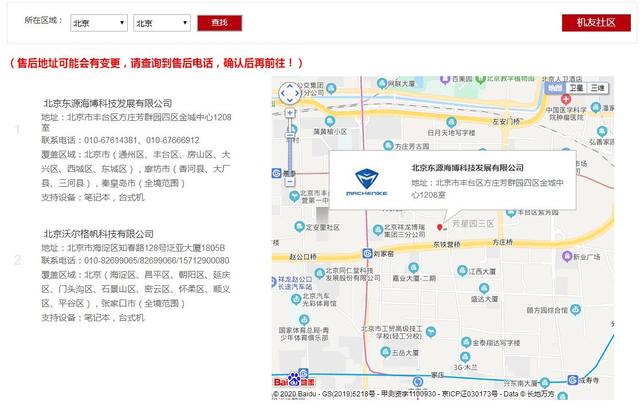Select company title 北京东源海博科技发展有限公司 in list

pyautogui.click(x=108, y=103)
